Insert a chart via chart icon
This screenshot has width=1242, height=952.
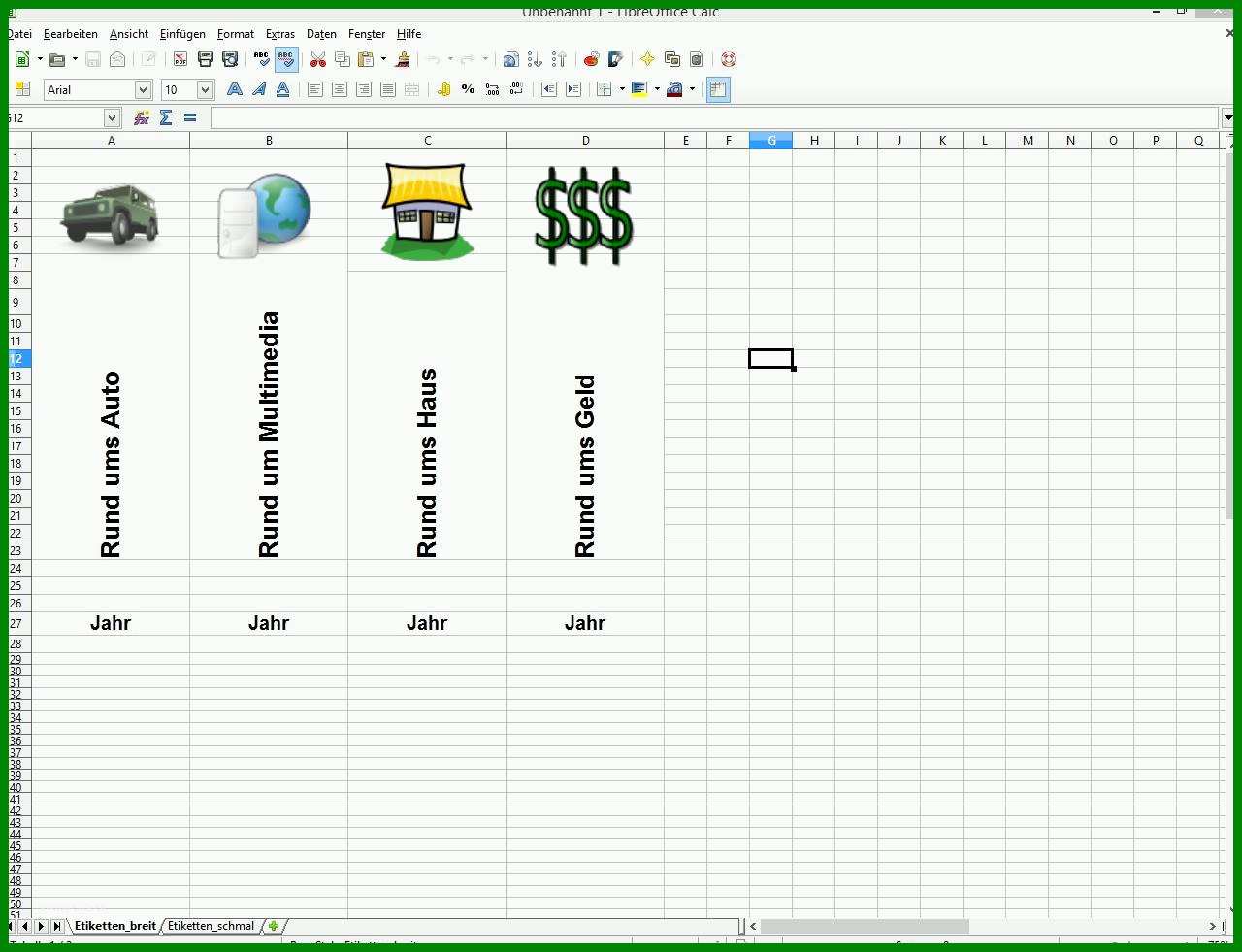pyautogui.click(x=591, y=59)
